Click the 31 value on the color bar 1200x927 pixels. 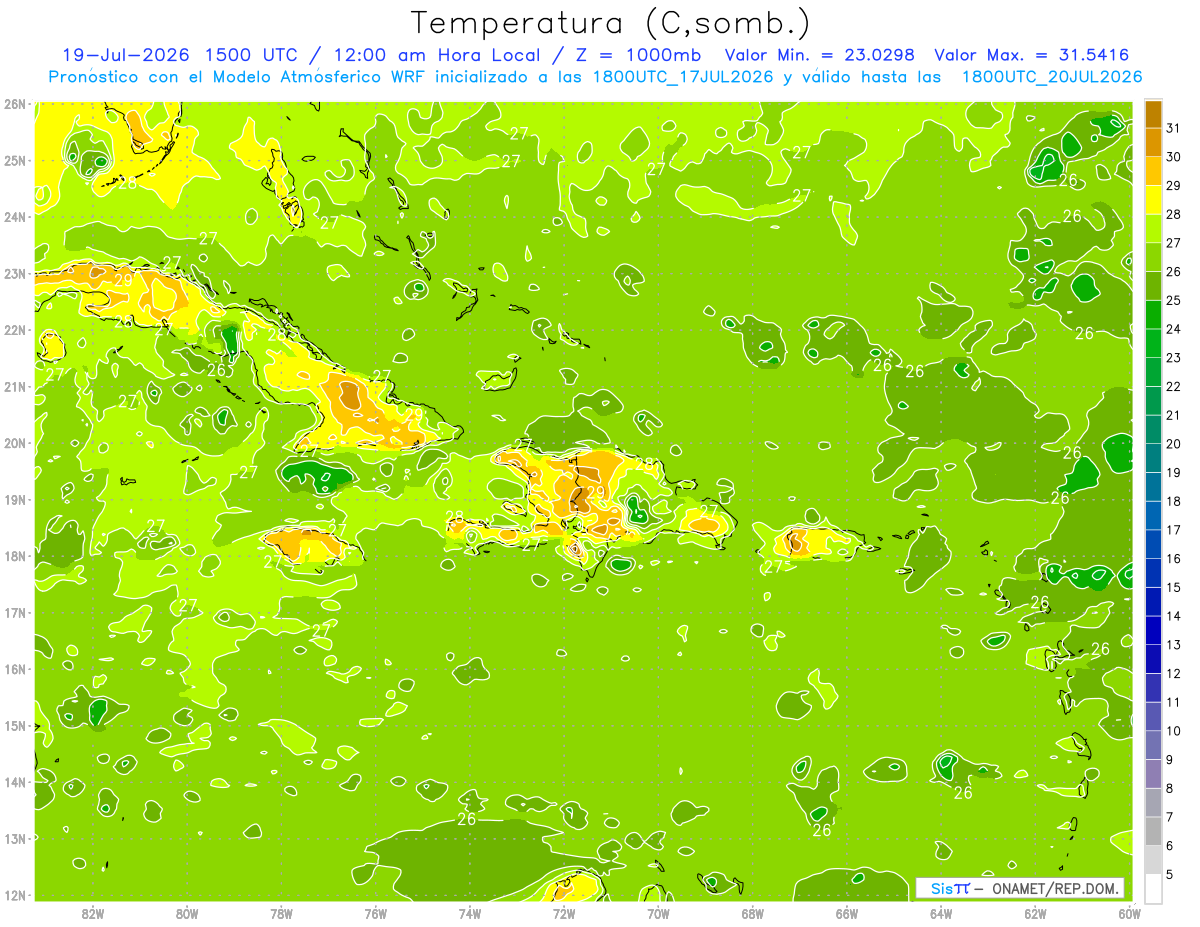[1174, 127]
